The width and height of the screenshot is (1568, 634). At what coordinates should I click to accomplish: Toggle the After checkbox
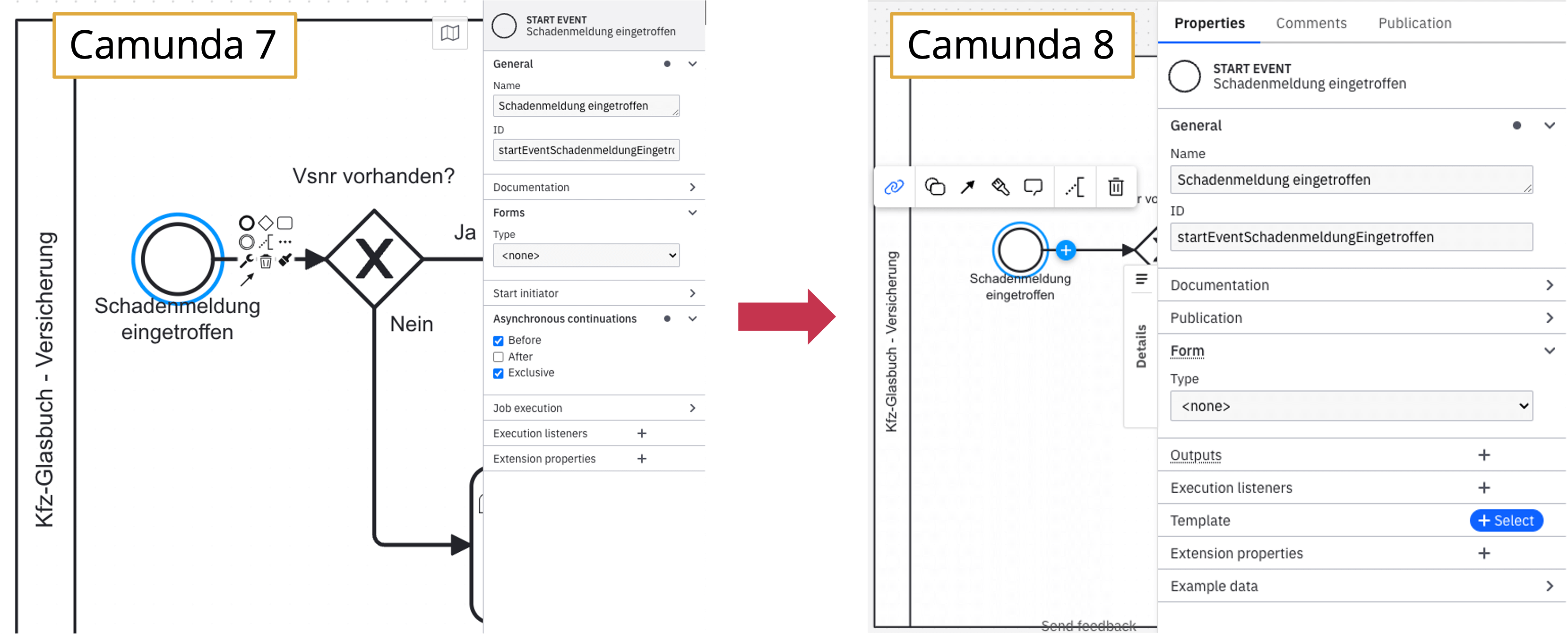499,357
